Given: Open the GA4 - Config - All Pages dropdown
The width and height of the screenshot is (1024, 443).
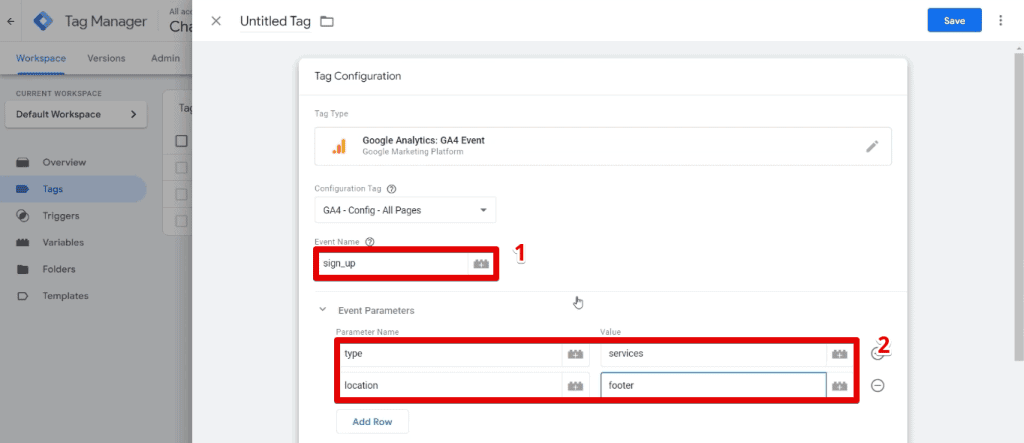Looking at the screenshot, I should (x=405, y=210).
